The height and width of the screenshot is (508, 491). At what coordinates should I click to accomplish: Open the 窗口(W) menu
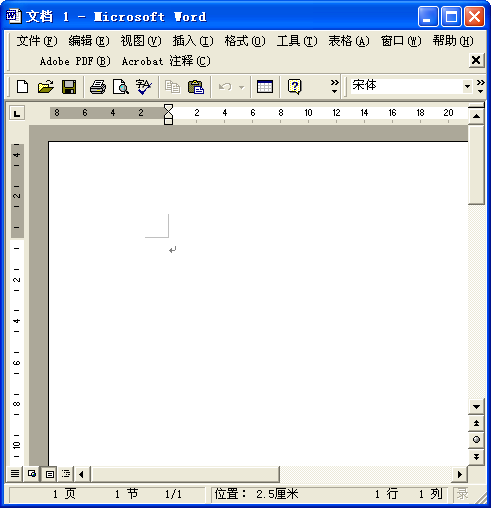click(401, 41)
